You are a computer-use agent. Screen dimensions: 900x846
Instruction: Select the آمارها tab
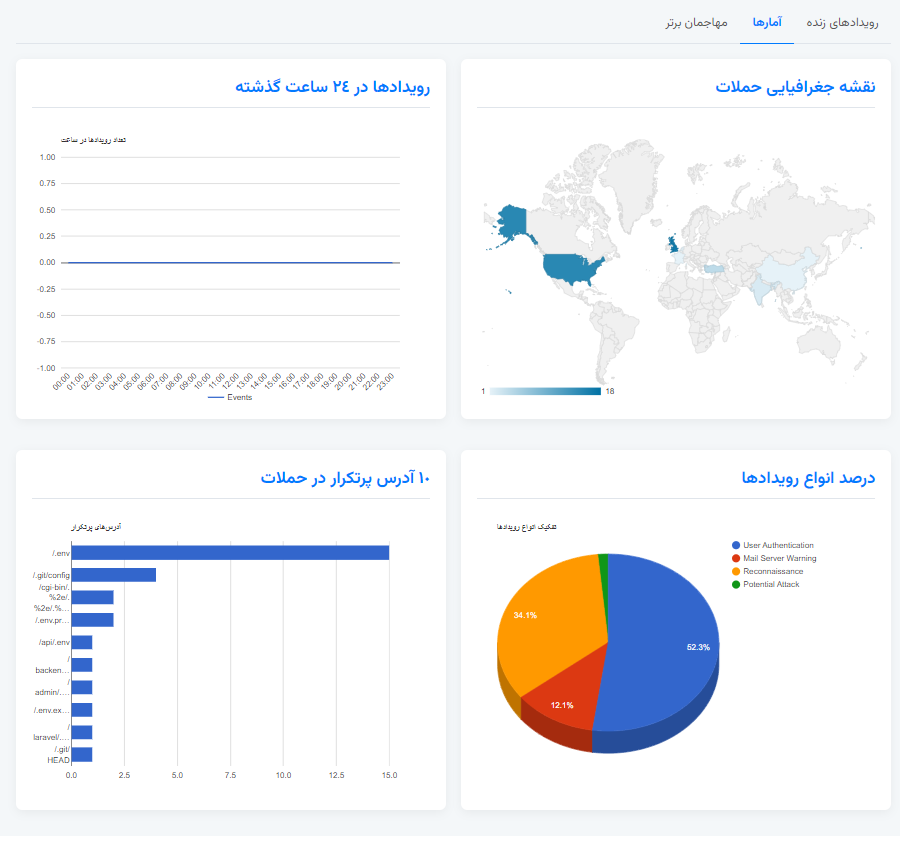(x=767, y=22)
